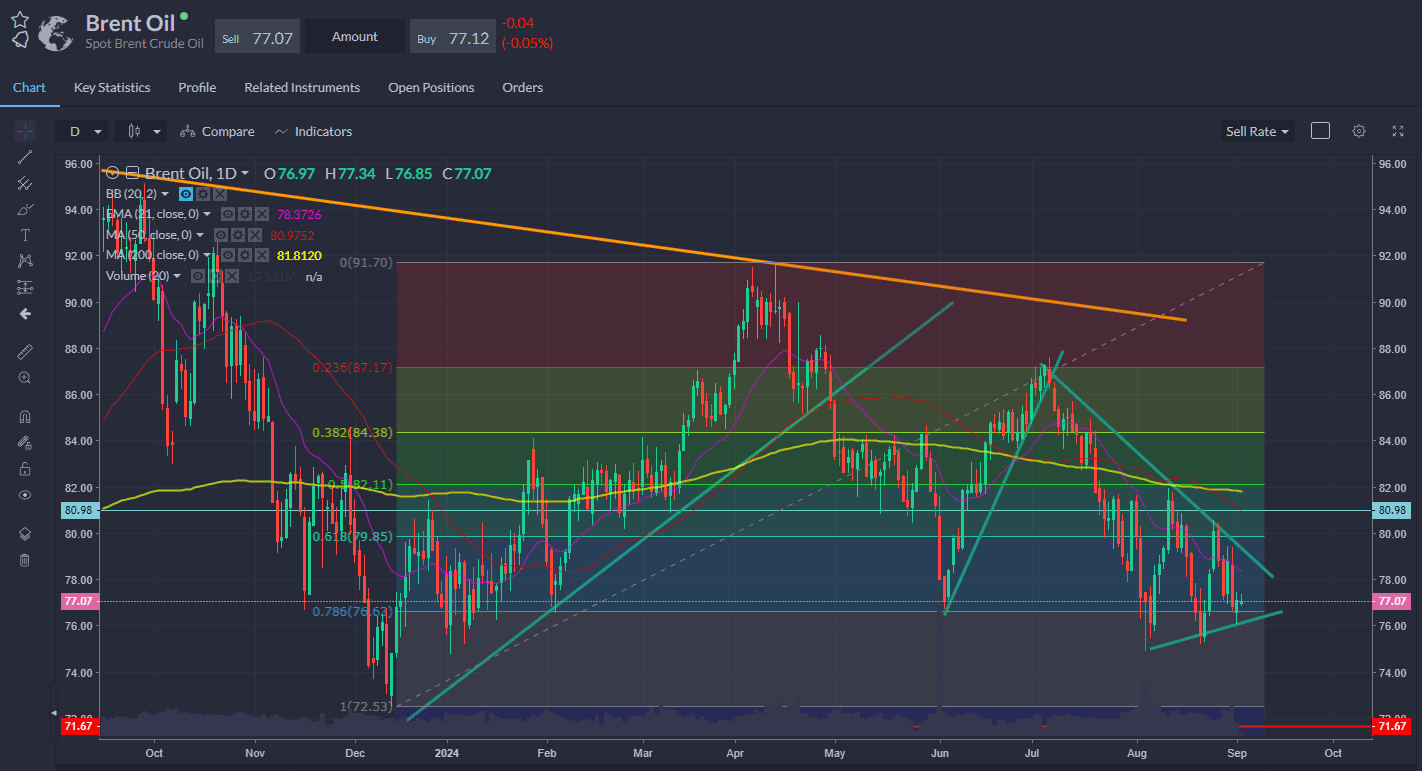
Task: Open the candlestick chart type dropdown
Action: pyautogui.click(x=141, y=131)
